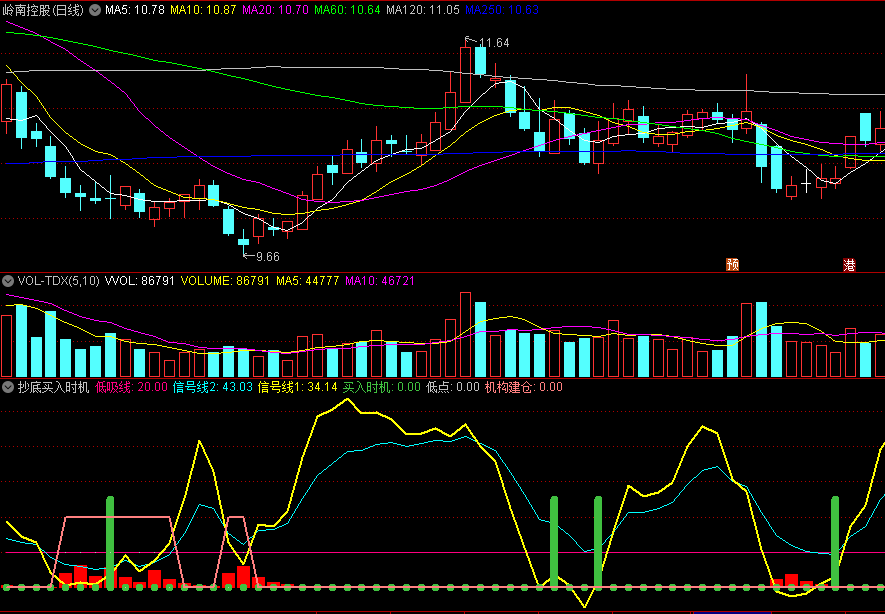The height and width of the screenshot is (614, 885).
Task: Click the MA60: 10.64 label
Action: [347, 10]
